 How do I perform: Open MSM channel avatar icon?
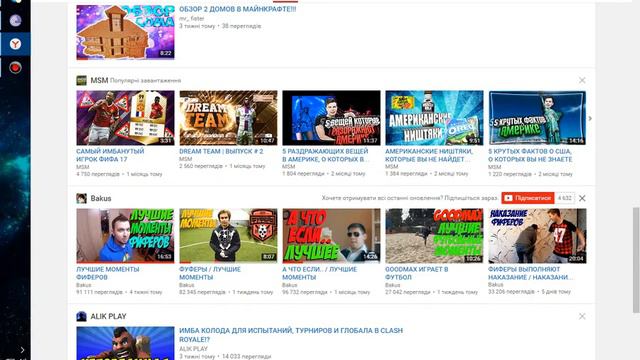[81, 80]
